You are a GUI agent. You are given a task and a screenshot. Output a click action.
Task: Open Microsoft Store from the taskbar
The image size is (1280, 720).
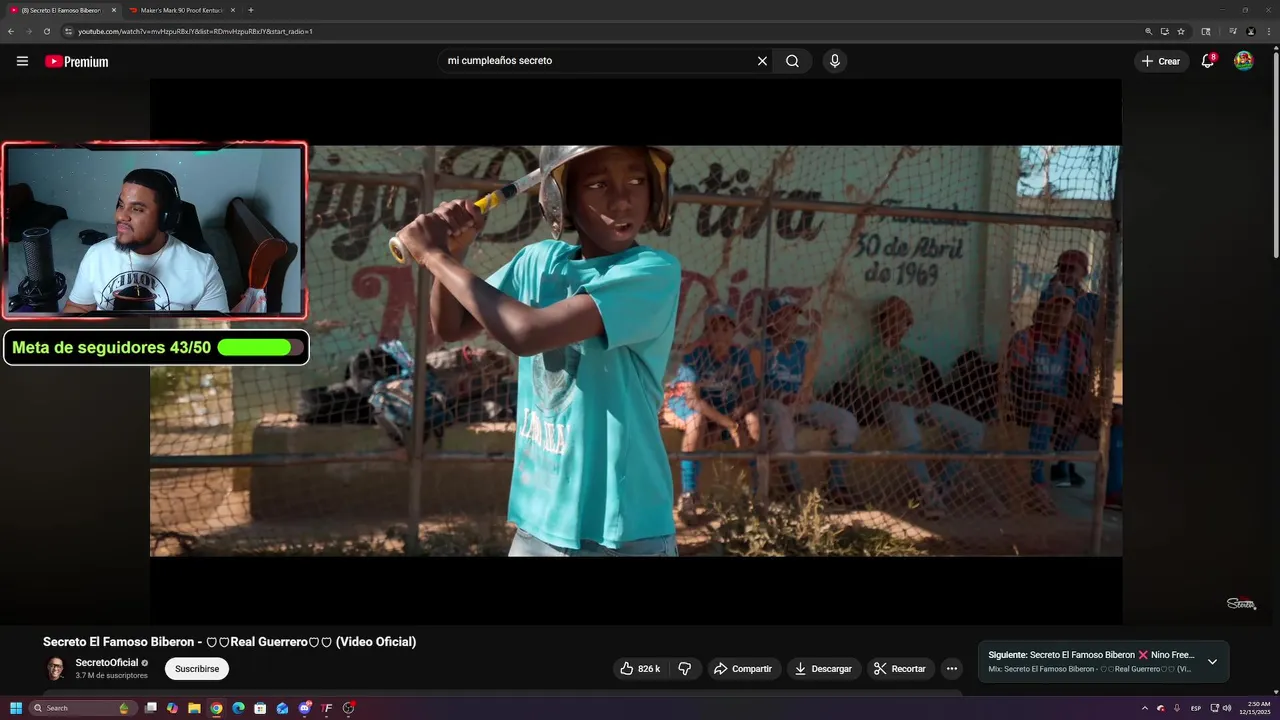coord(260,708)
